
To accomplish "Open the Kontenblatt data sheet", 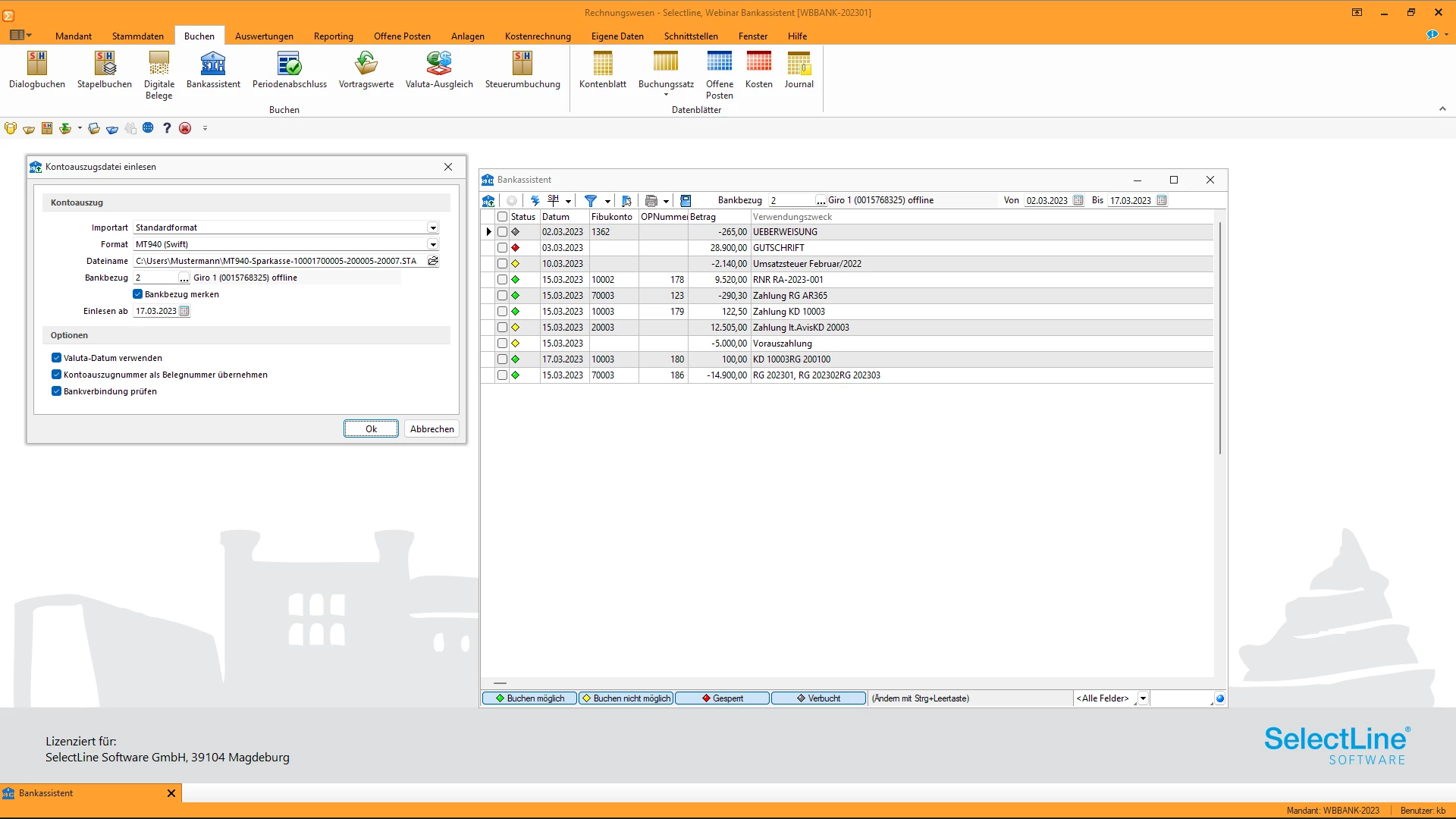I will pyautogui.click(x=603, y=71).
